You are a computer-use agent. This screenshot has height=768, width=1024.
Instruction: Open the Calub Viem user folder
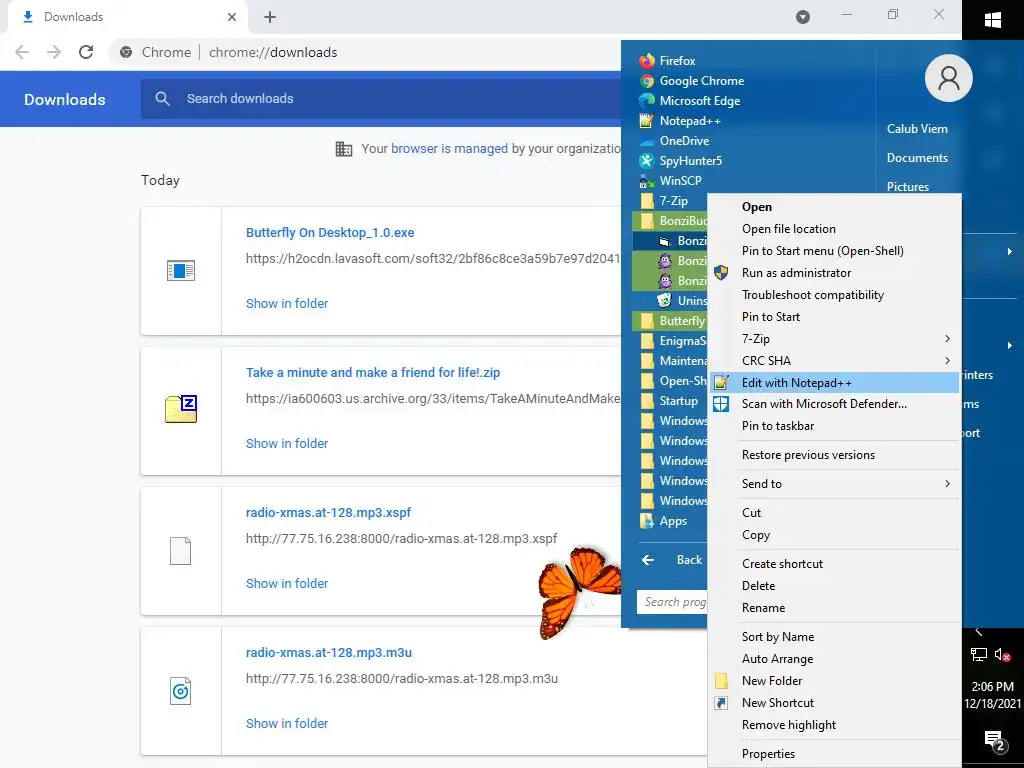[917, 129]
